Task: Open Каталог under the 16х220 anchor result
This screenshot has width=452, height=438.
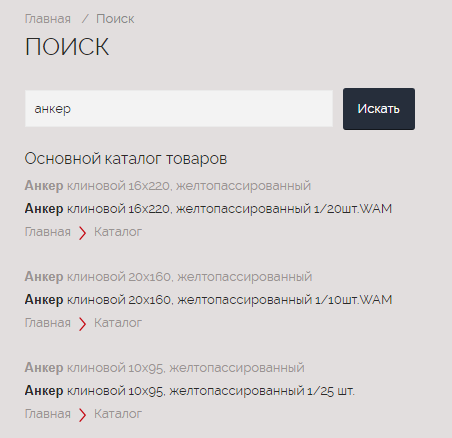Action: [x=118, y=232]
